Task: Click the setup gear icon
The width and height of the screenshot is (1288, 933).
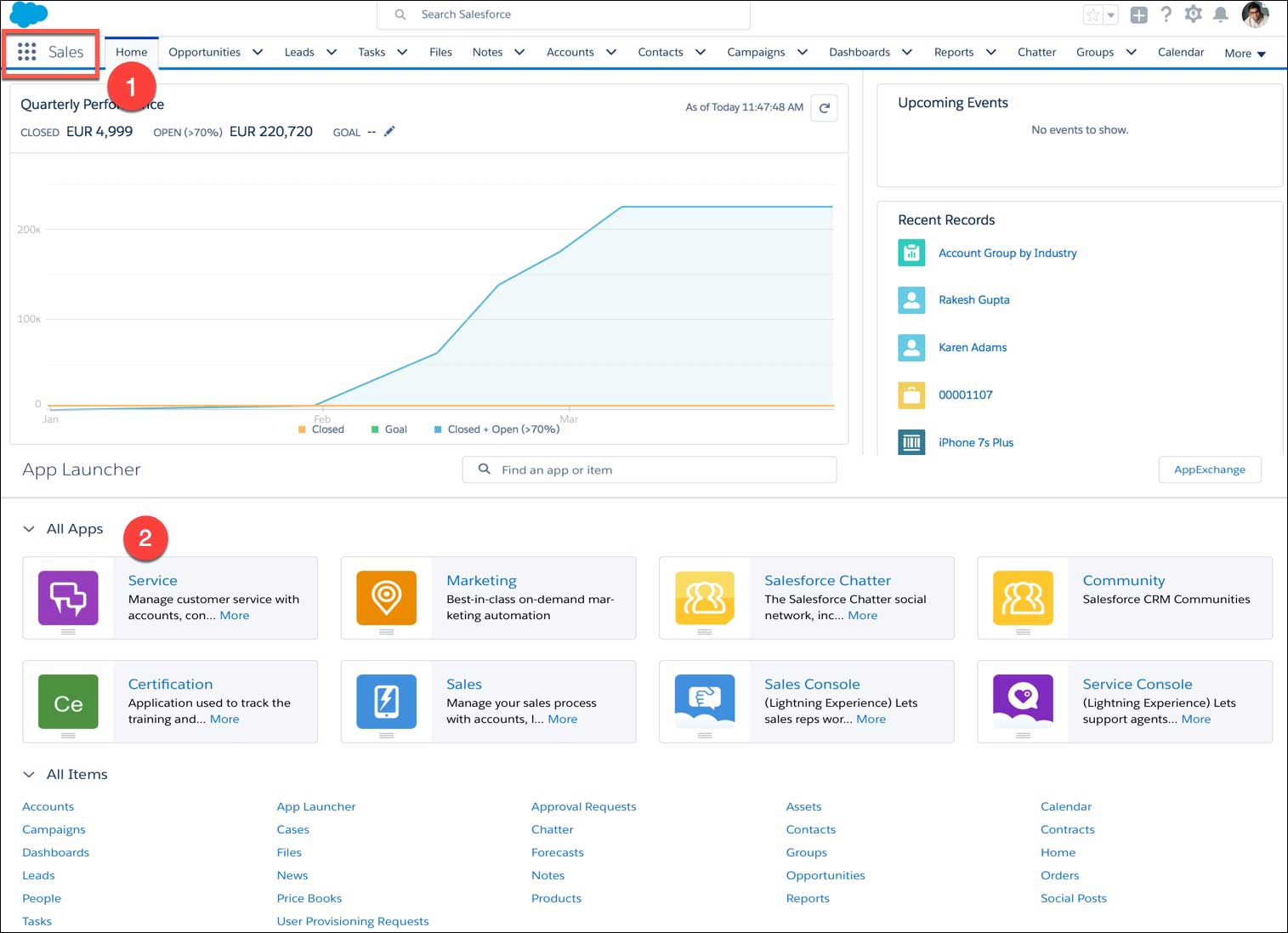Action: (x=1193, y=14)
